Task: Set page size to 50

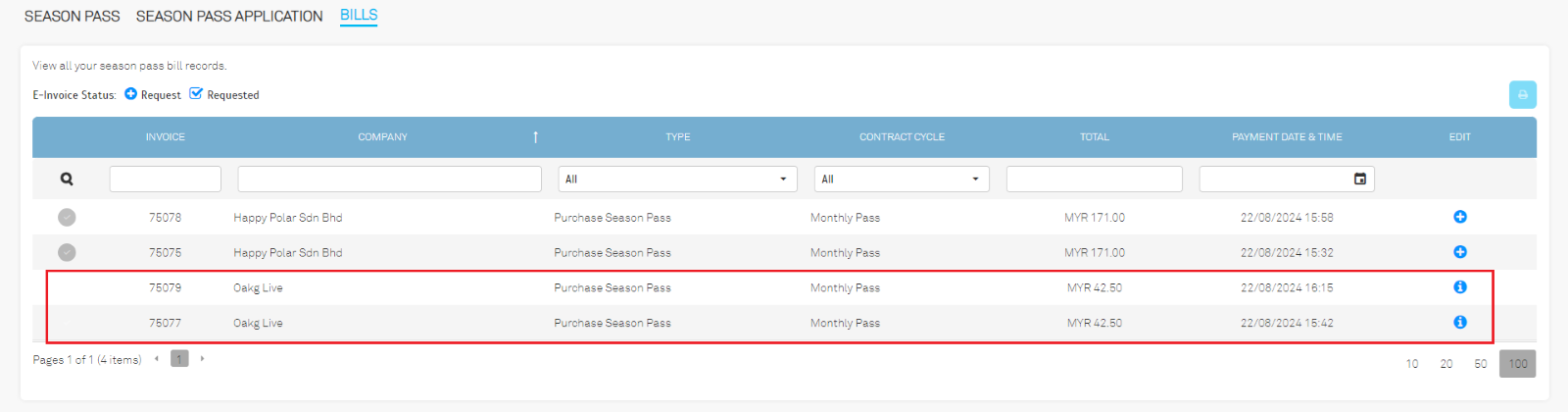Action: coord(1480,364)
